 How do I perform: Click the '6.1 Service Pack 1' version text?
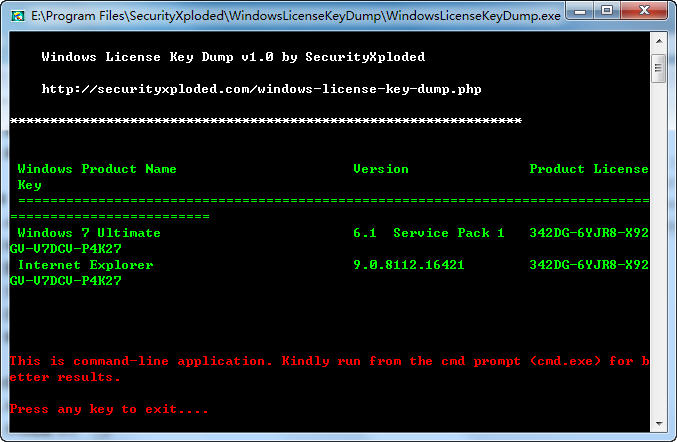(x=429, y=233)
